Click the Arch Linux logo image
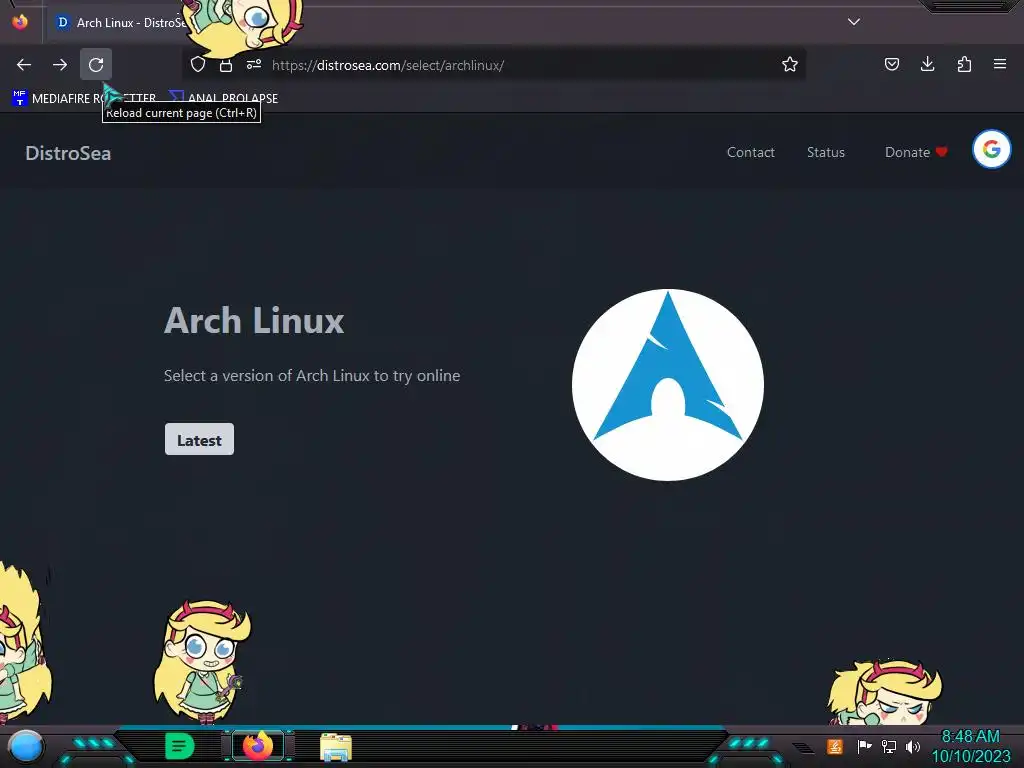 (x=667, y=385)
